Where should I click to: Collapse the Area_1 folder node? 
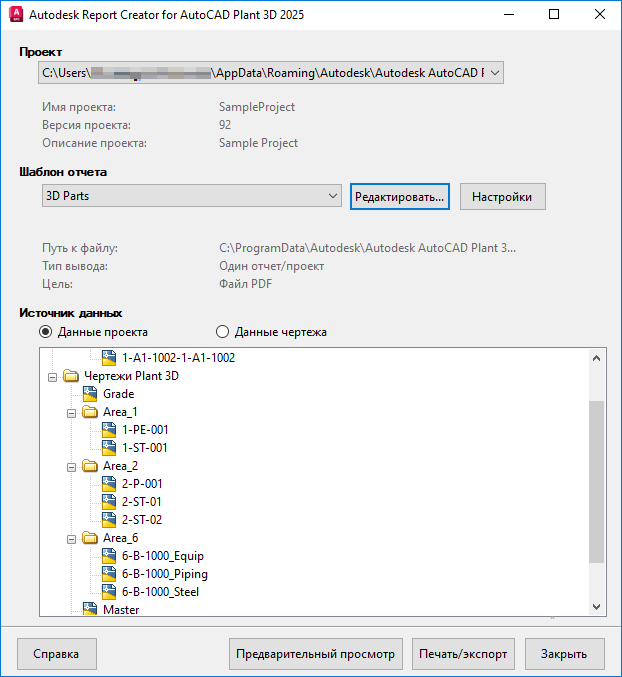(71, 413)
